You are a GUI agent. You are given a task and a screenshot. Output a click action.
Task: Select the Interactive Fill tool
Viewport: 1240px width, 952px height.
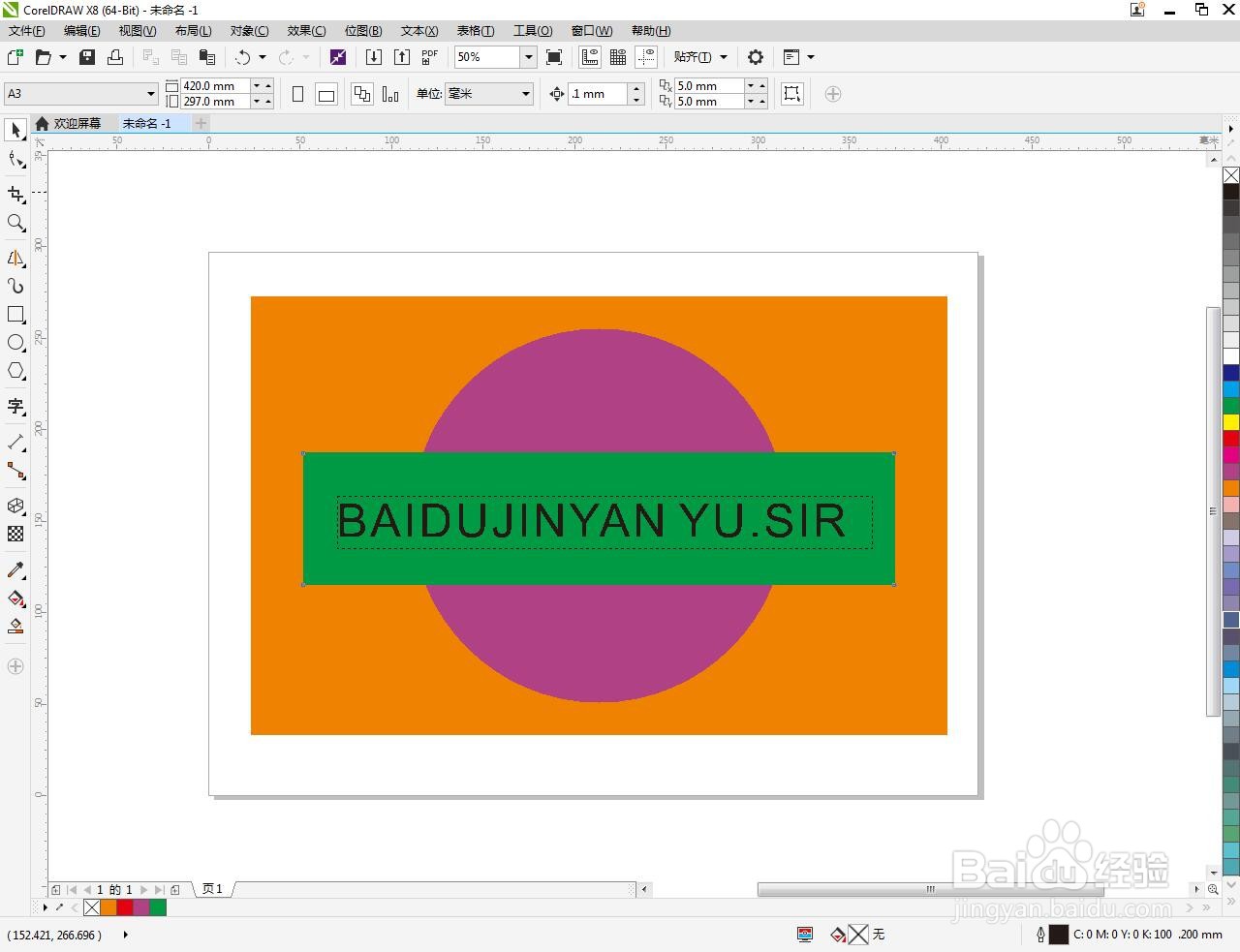(15, 598)
